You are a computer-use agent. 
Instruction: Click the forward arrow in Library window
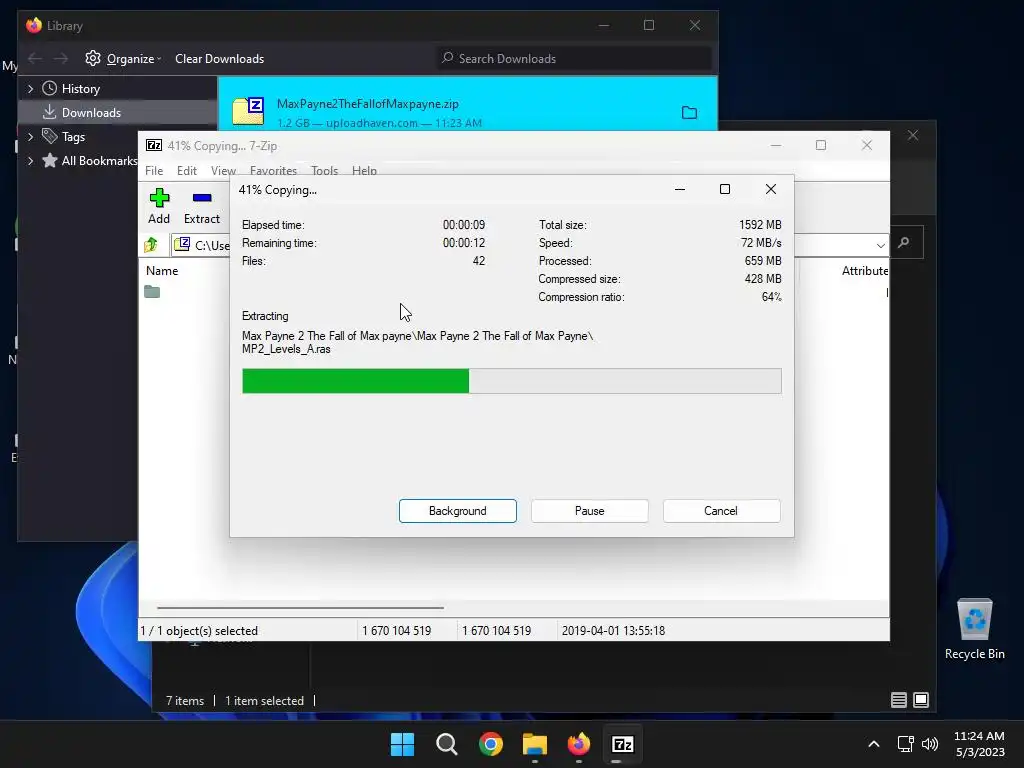(x=61, y=58)
